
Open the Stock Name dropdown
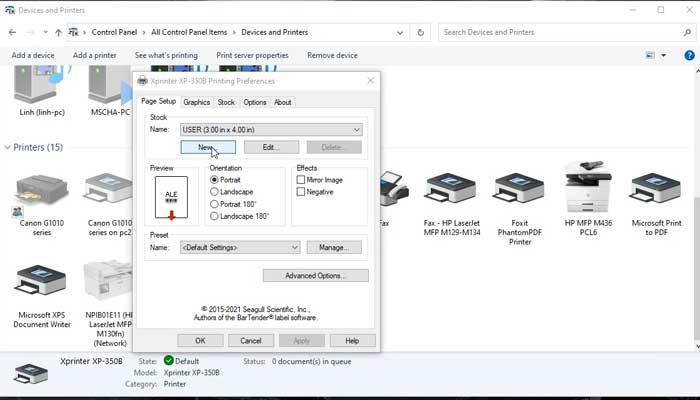pos(271,130)
